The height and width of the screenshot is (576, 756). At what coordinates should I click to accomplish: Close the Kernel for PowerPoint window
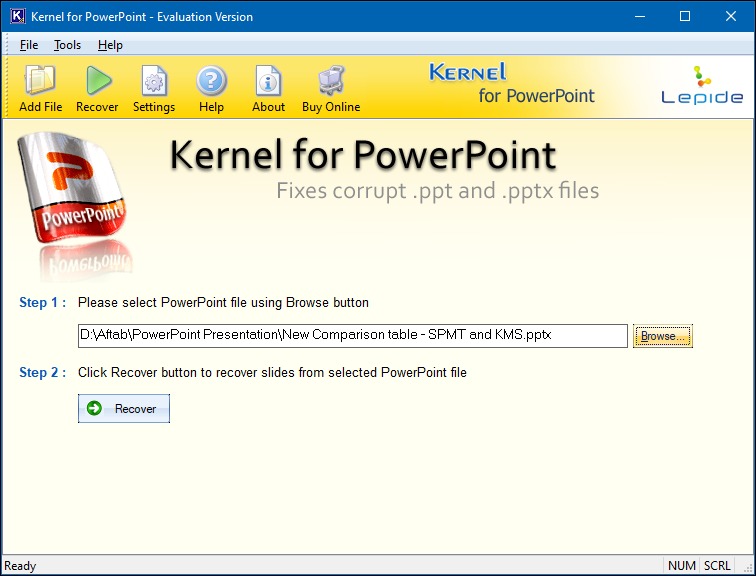click(x=730, y=16)
